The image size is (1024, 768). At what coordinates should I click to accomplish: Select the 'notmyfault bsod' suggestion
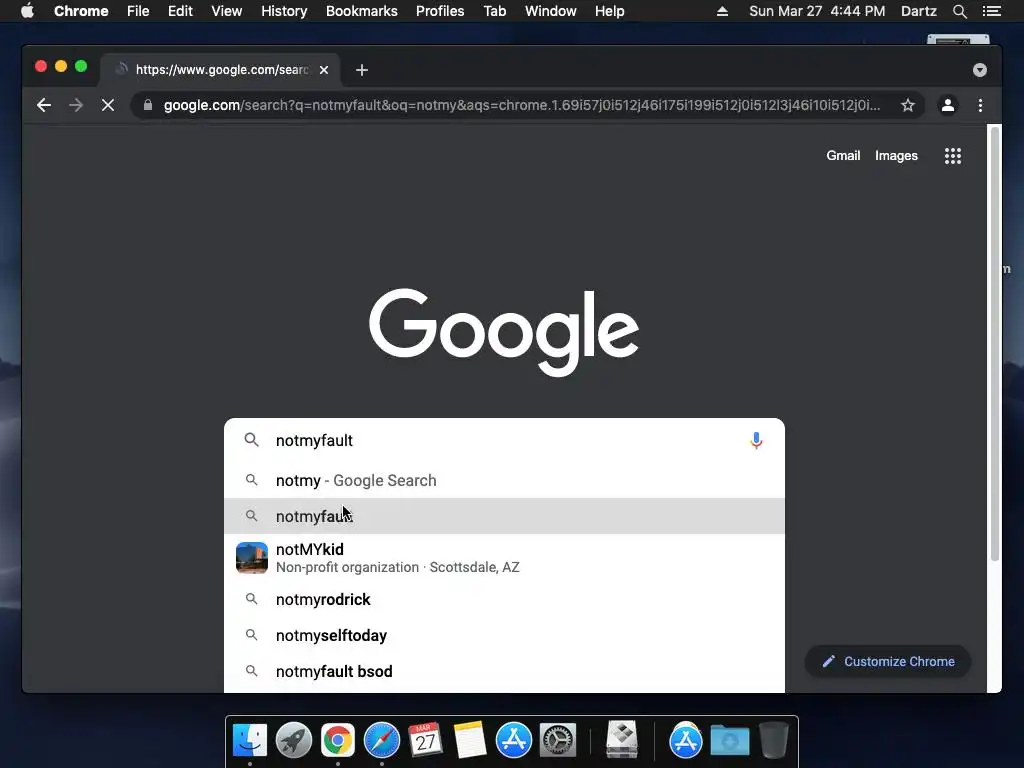[x=504, y=671]
